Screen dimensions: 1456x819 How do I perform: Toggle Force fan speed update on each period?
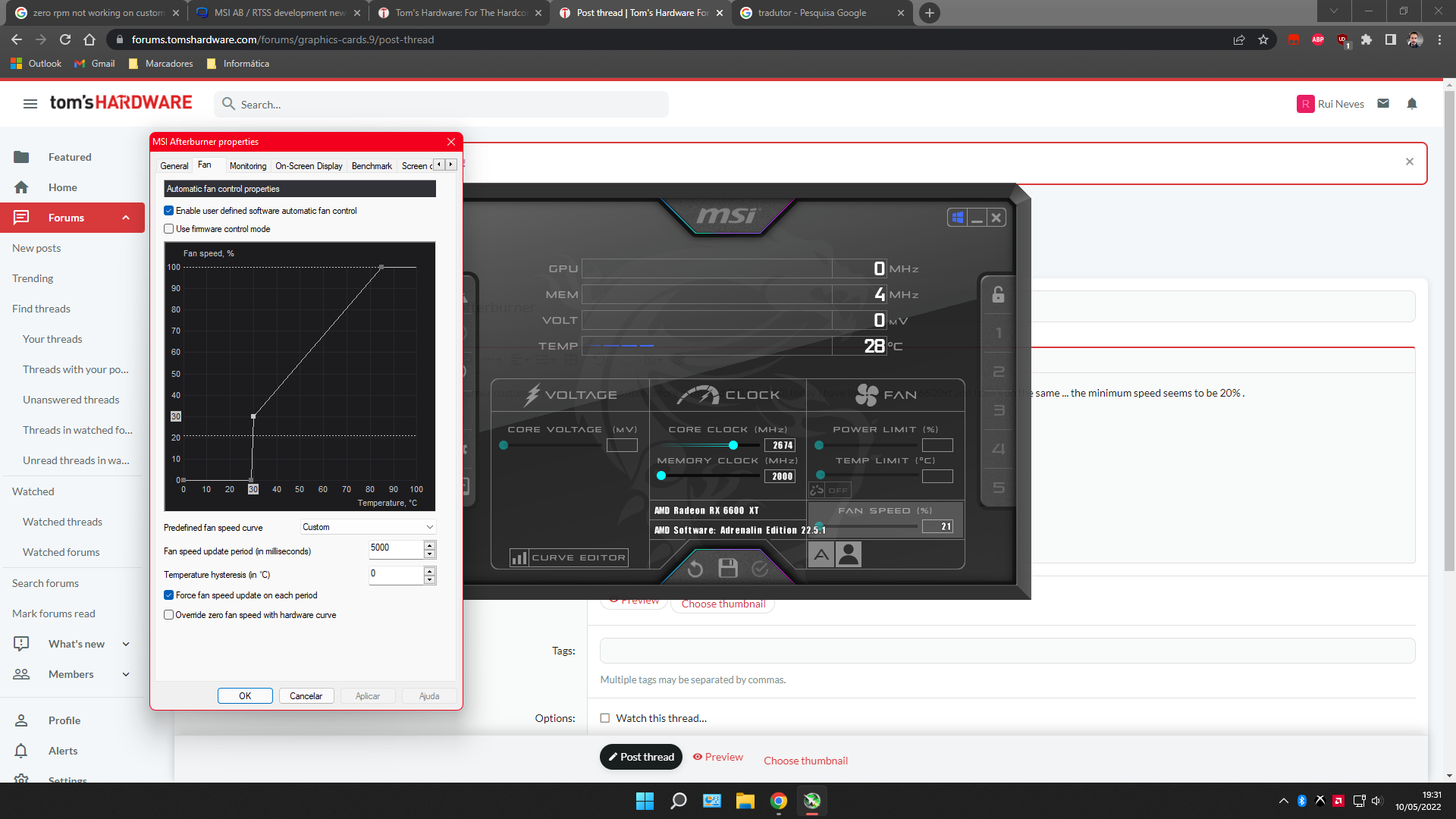pyautogui.click(x=168, y=595)
